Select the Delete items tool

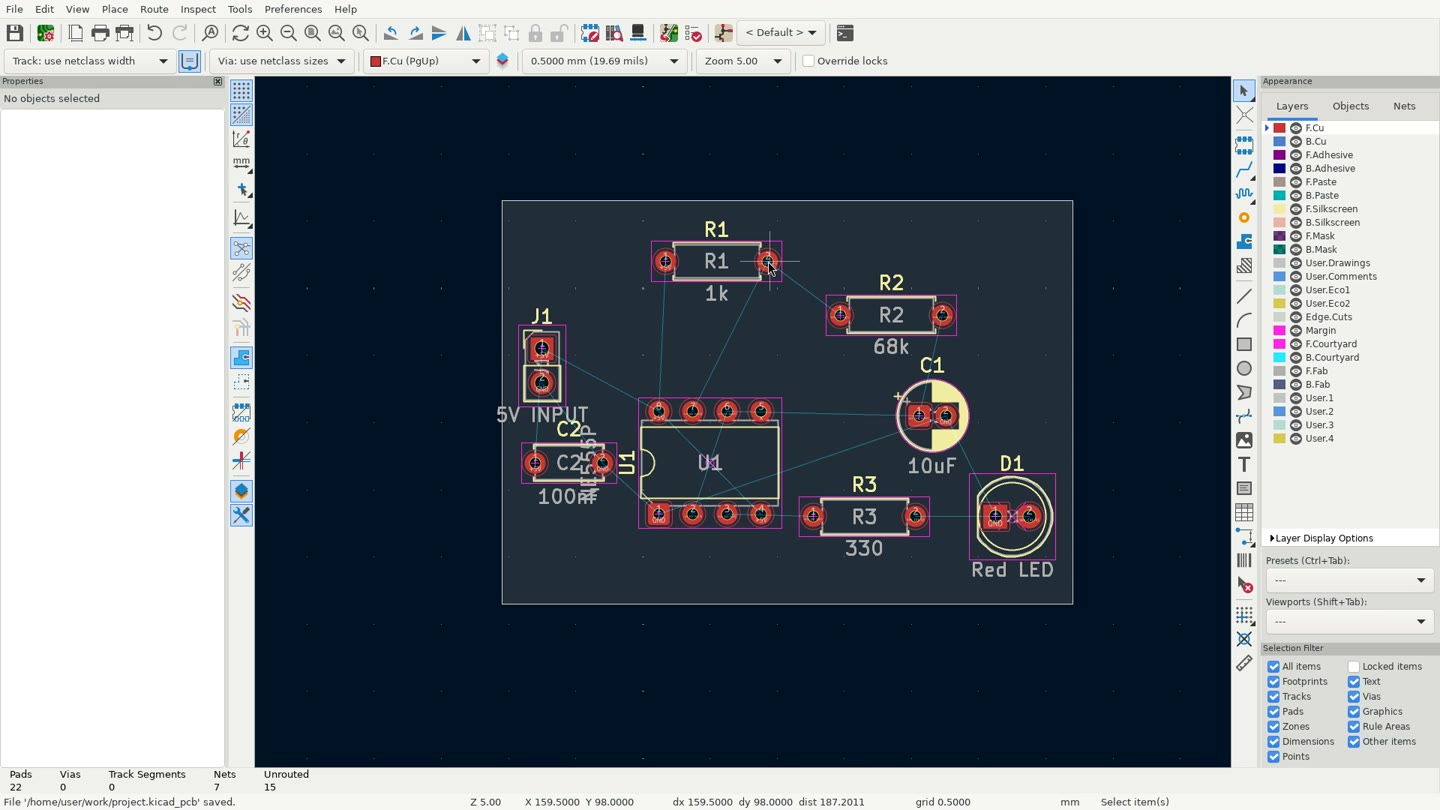pos(1244,585)
